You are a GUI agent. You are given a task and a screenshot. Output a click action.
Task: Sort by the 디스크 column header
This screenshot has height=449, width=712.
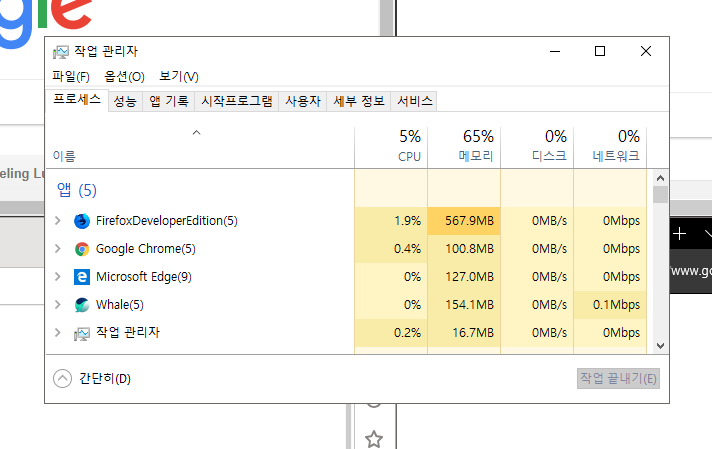click(537, 148)
